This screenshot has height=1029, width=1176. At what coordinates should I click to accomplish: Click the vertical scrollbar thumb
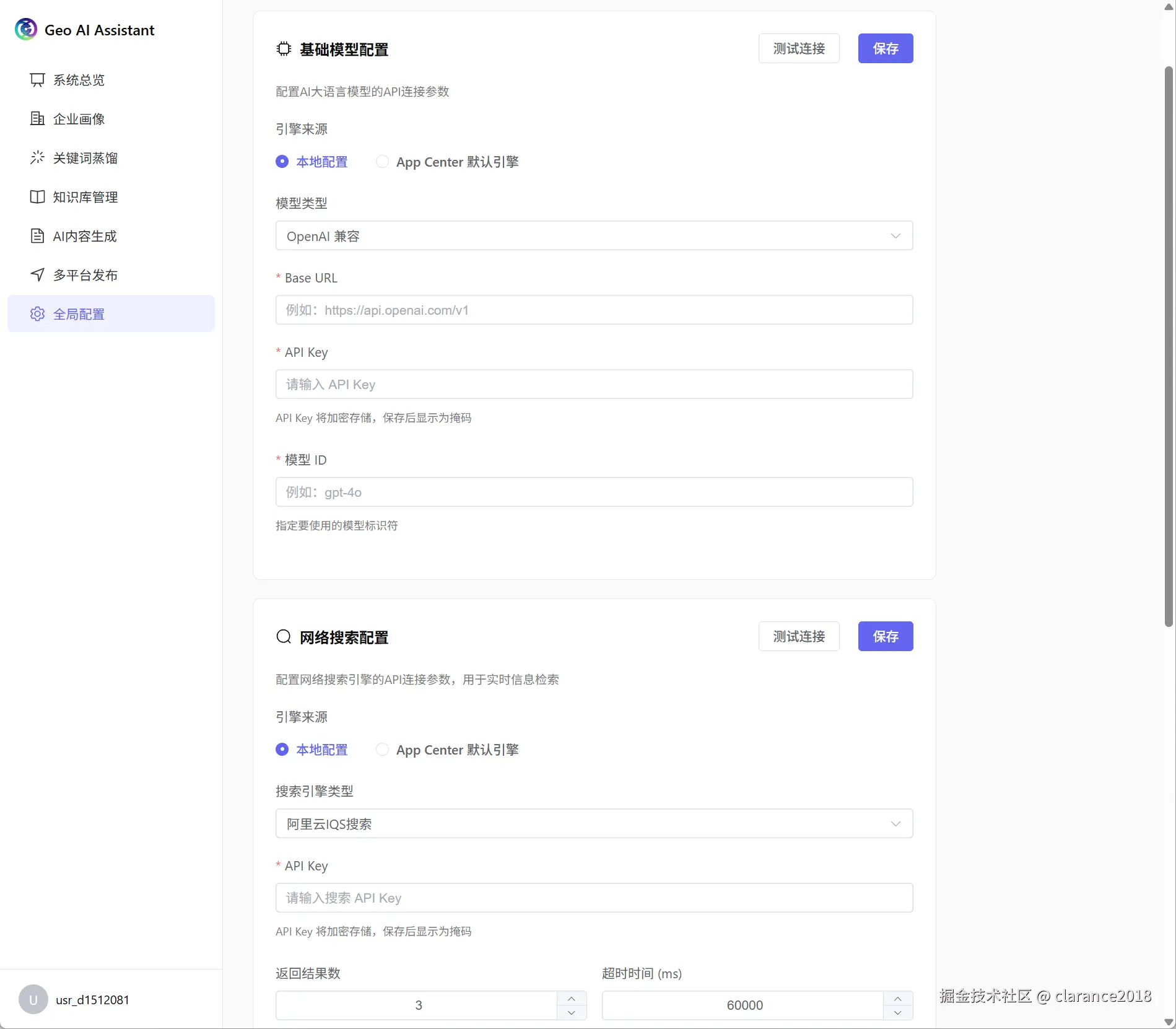[x=1169, y=347]
